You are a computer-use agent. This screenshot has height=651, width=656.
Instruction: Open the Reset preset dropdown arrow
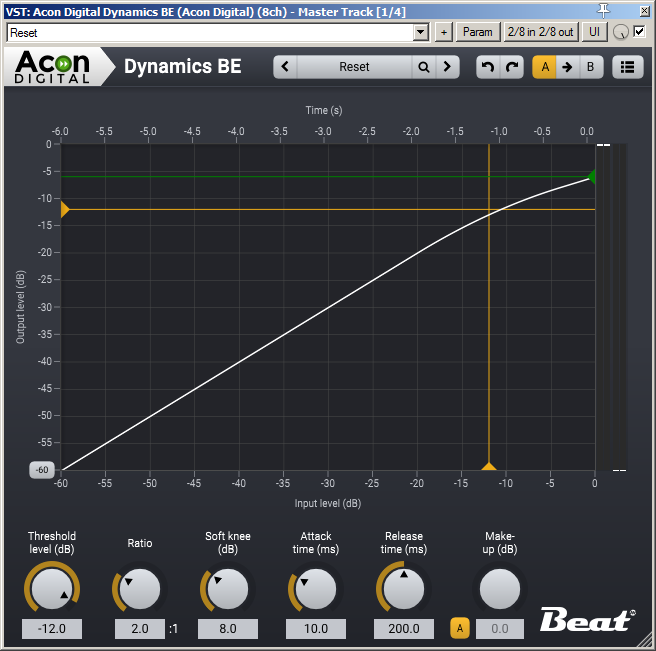pos(421,32)
